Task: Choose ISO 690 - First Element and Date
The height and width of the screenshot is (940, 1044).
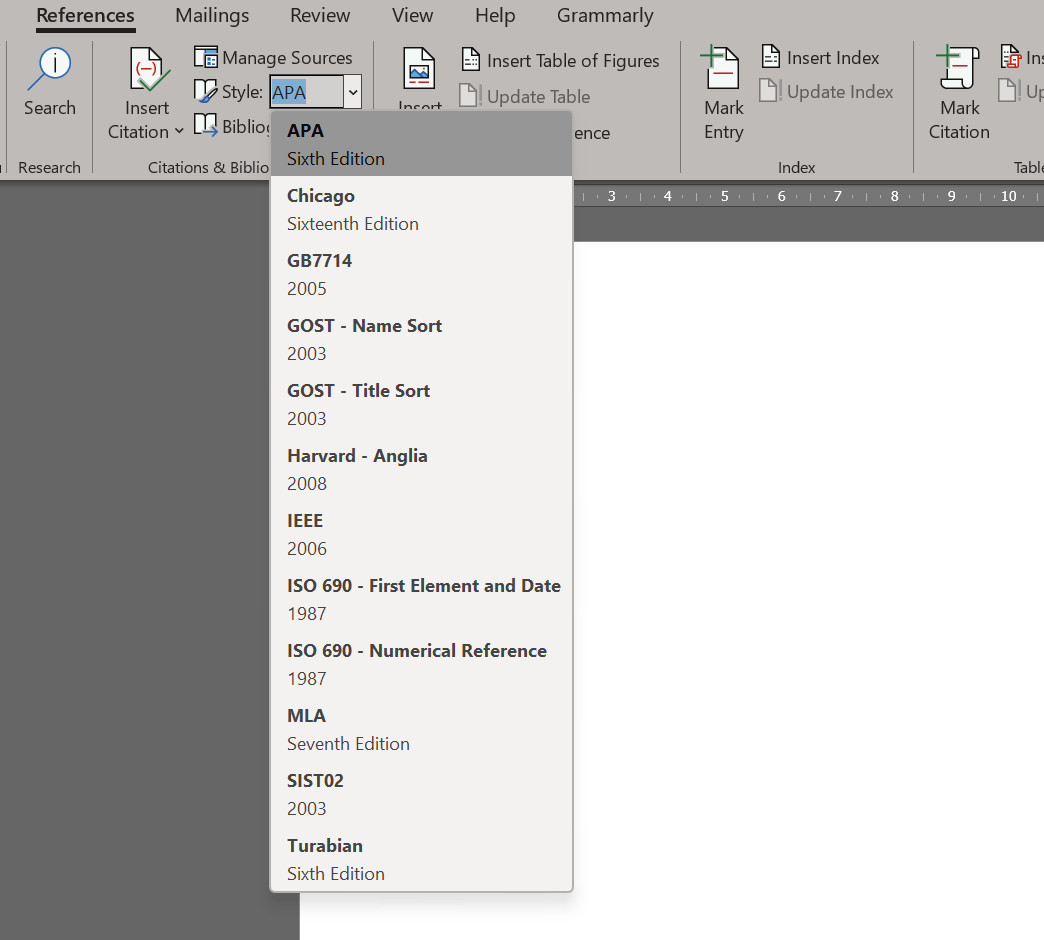Action: click(421, 599)
